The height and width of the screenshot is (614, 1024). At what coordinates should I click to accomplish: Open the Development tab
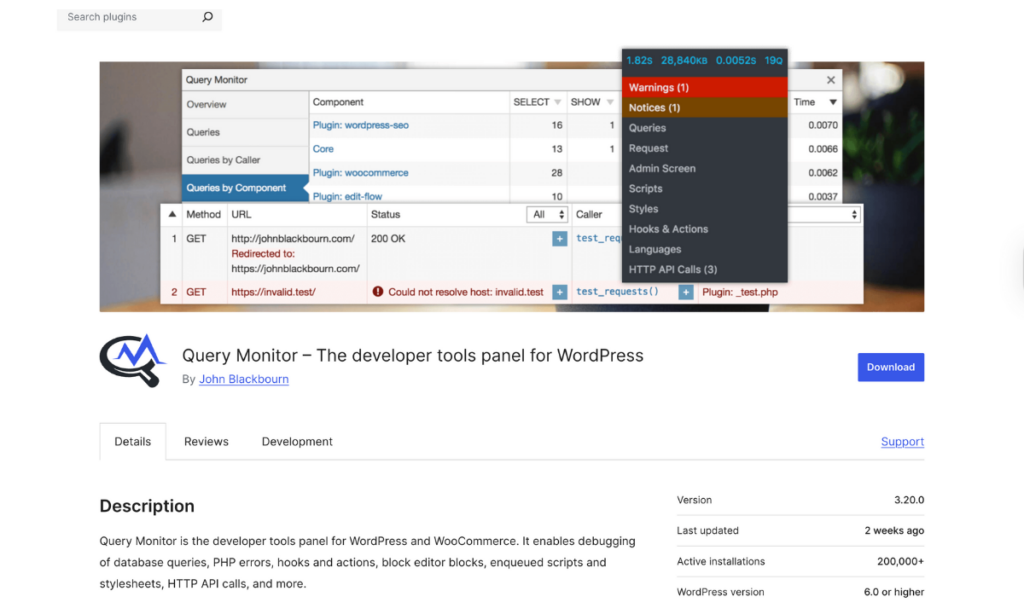pyautogui.click(x=296, y=441)
